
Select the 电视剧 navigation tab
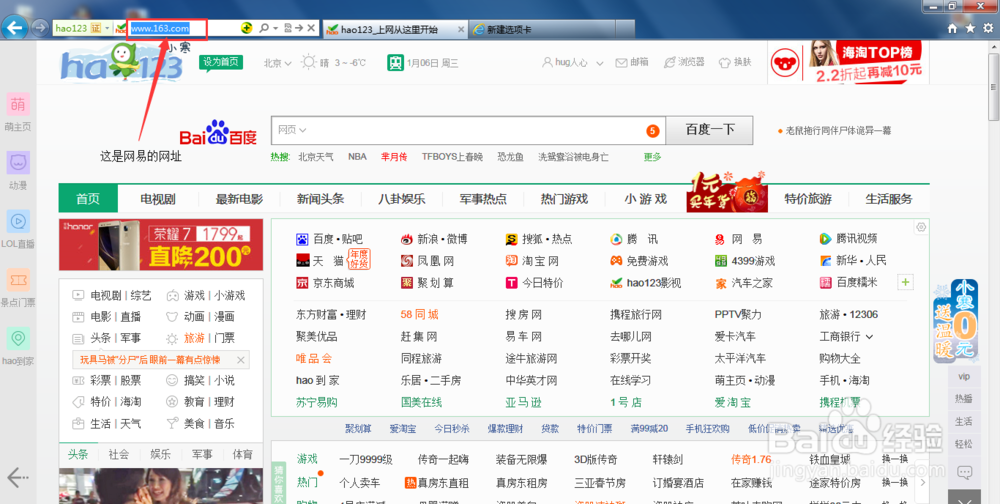pyautogui.click(x=158, y=199)
